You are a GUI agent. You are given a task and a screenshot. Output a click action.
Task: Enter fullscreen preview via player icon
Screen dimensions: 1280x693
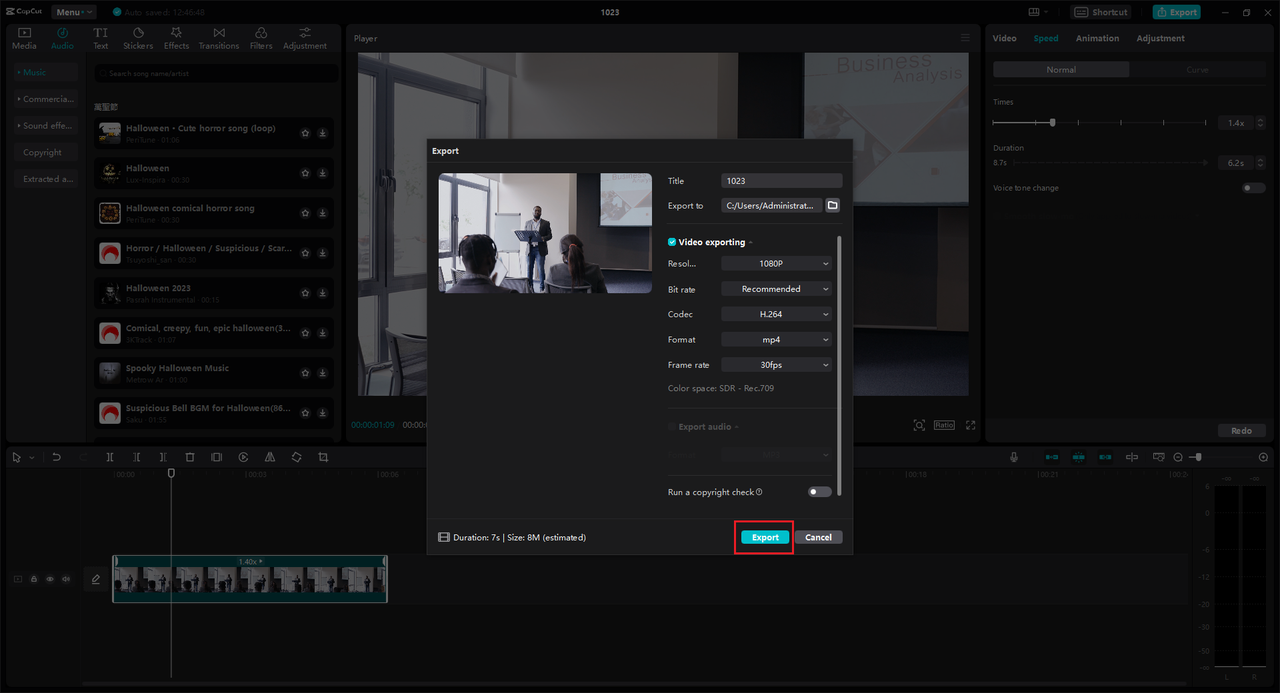[970, 425]
